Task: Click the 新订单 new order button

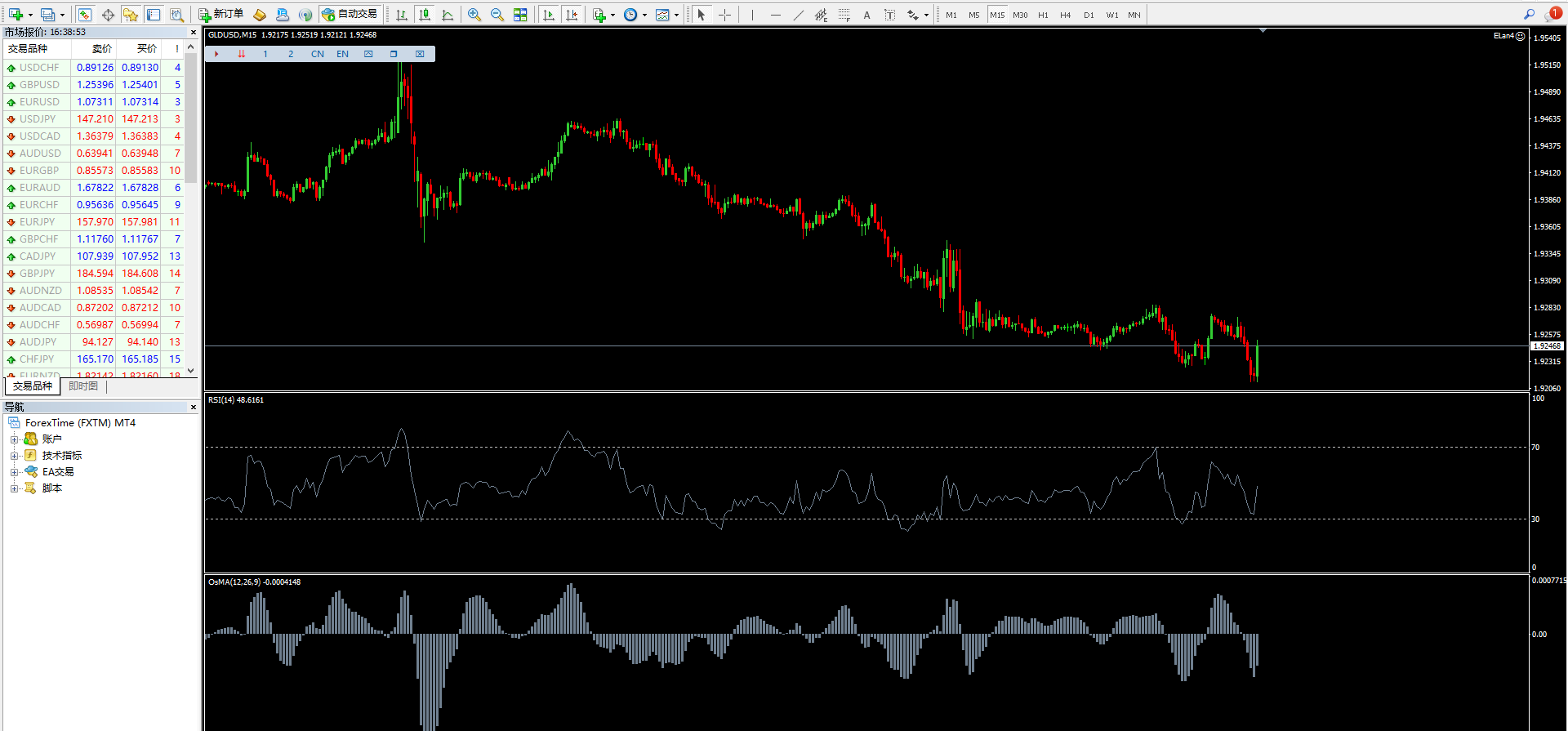Action: point(220,15)
